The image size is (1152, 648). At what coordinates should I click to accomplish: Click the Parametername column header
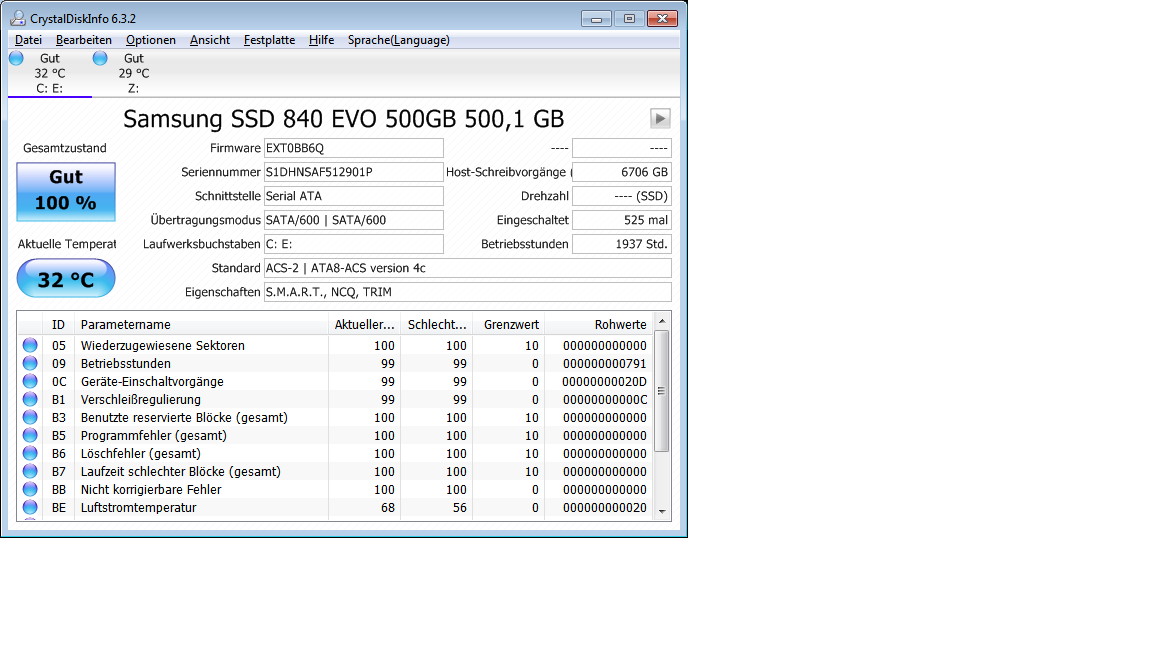(201, 325)
